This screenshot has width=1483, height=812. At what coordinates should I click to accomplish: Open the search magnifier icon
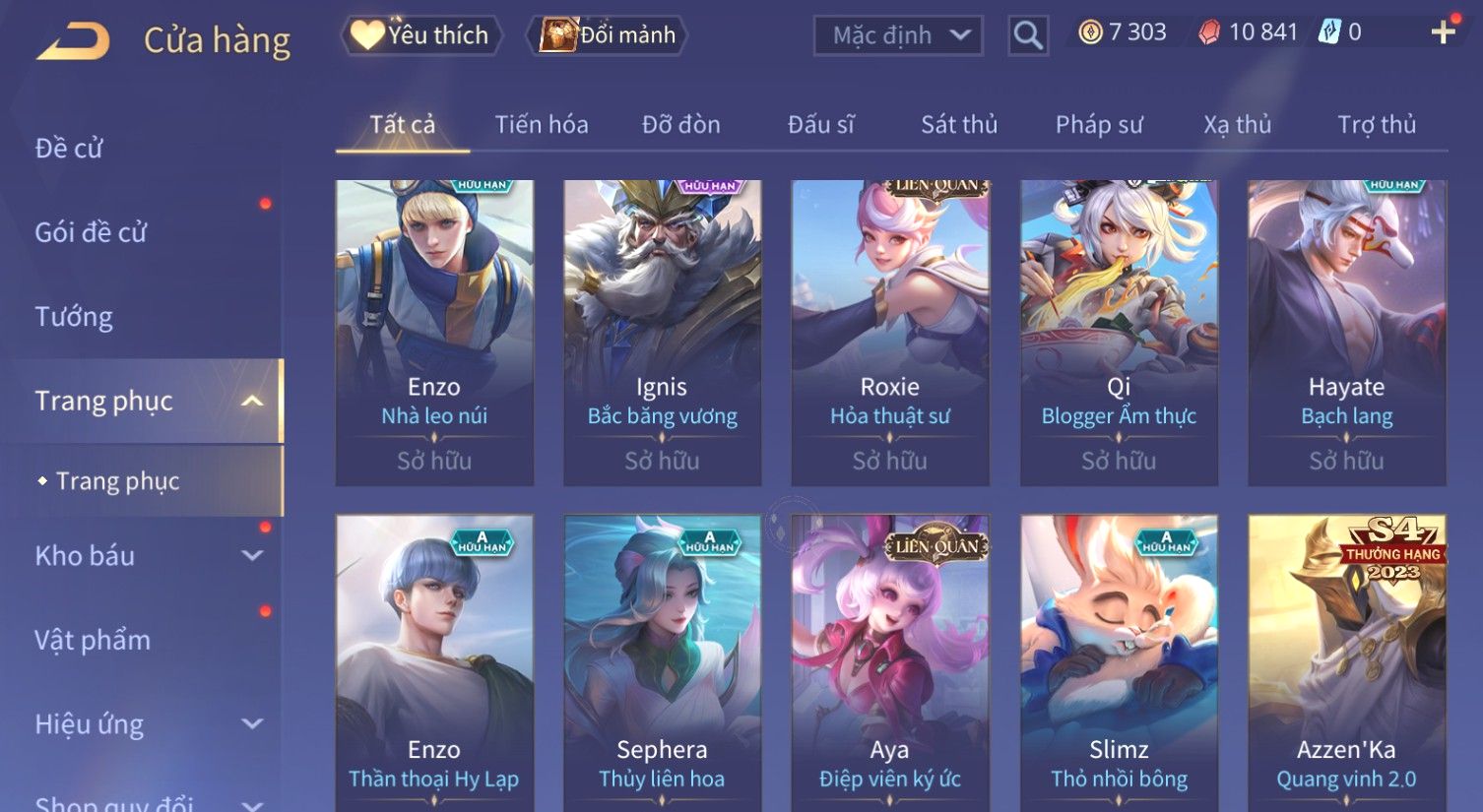click(1028, 35)
